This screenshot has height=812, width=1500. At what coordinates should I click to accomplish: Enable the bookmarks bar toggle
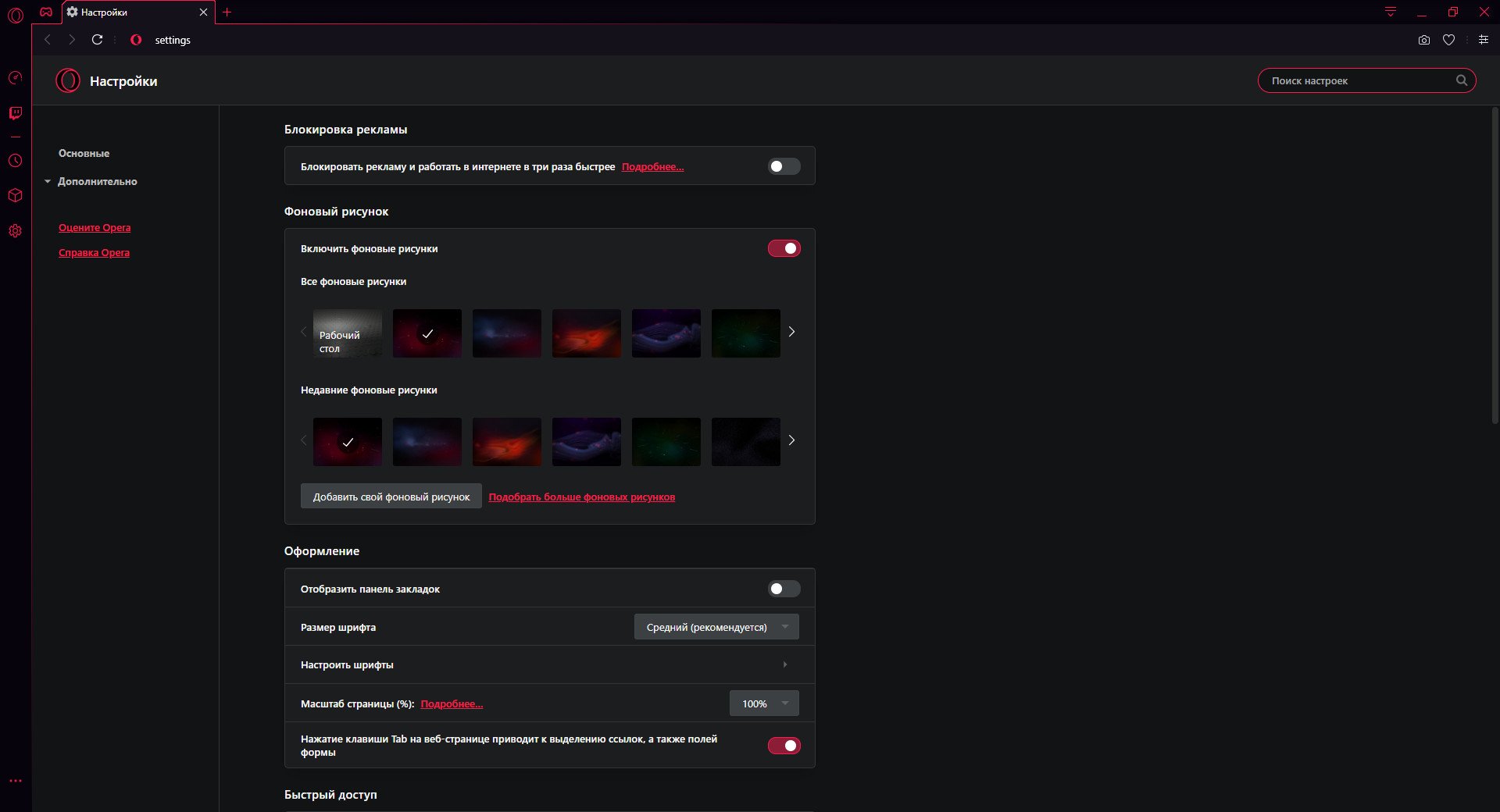pyautogui.click(x=784, y=589)
